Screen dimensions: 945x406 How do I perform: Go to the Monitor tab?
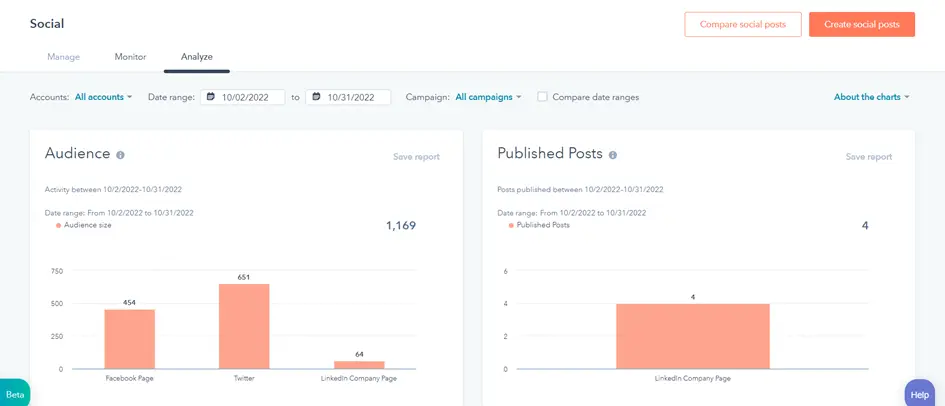coord(130,57)
